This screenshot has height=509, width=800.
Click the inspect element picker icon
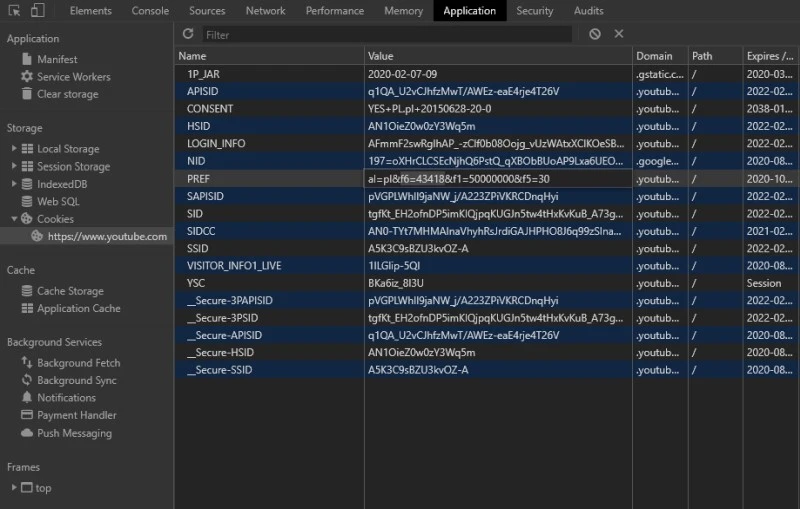coord(11,11)
